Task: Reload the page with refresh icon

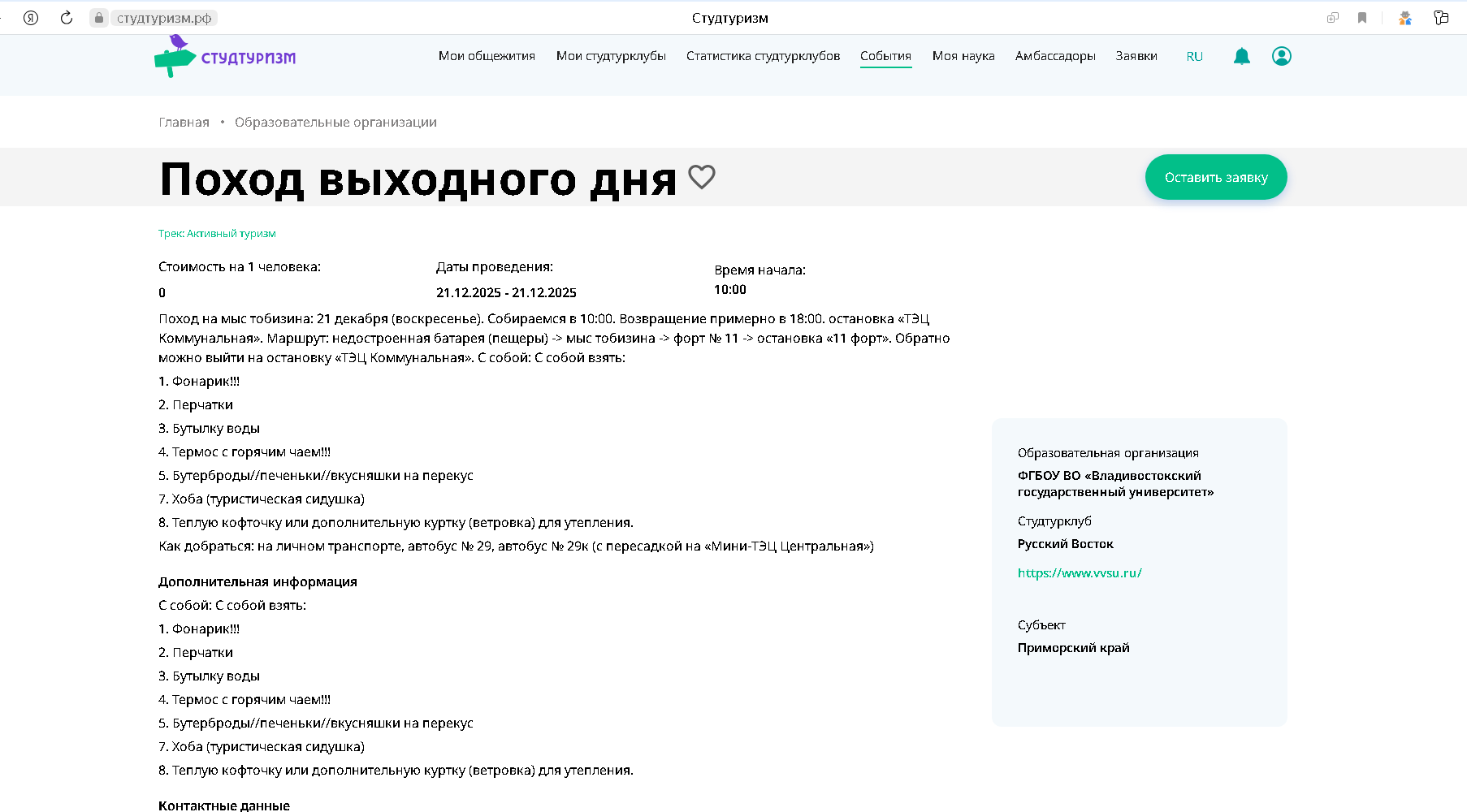Action: (67, 18)
